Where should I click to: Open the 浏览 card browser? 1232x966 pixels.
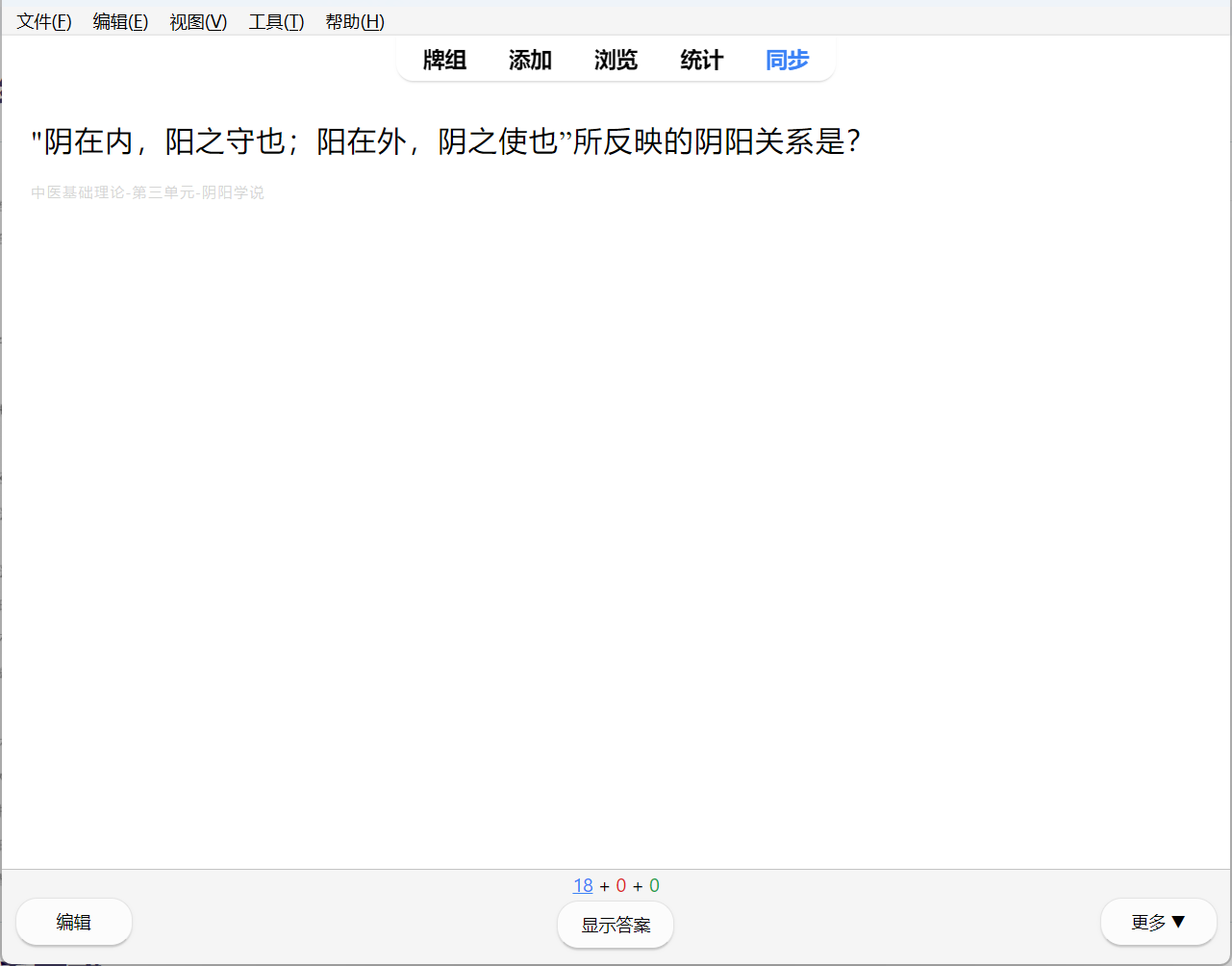[616, 60]
